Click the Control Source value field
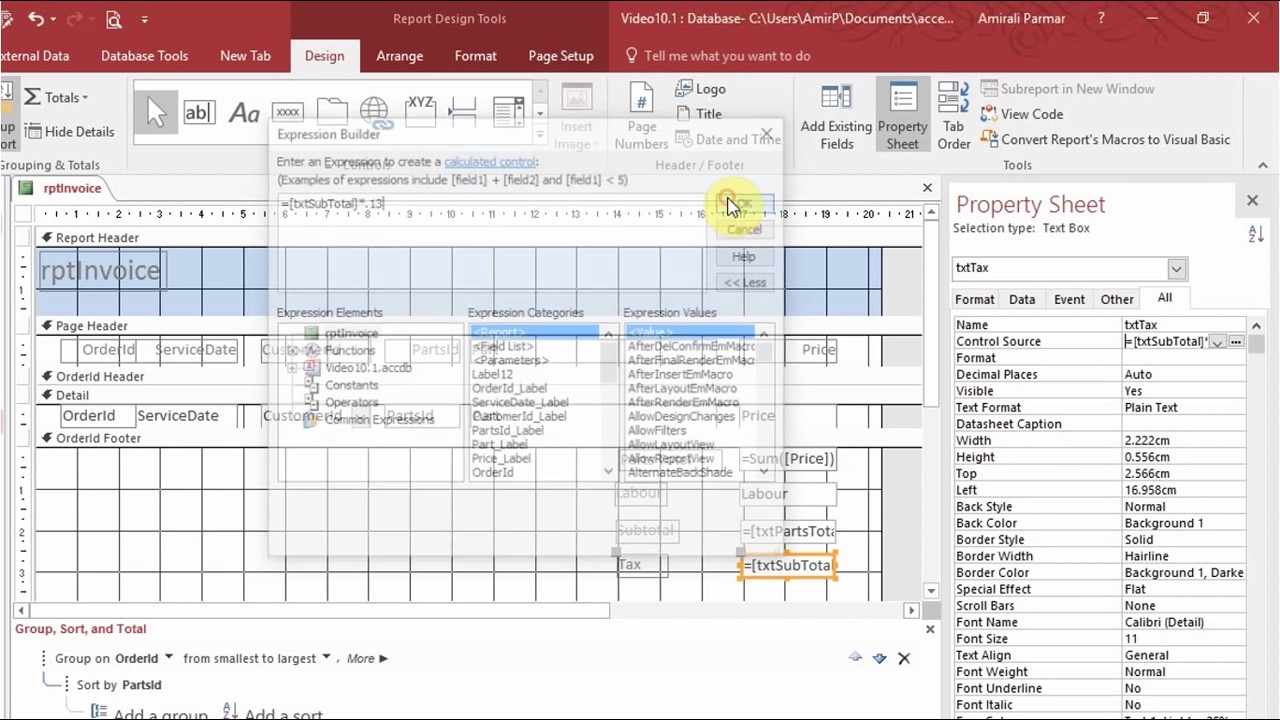This screenshot has height=720, width=1280. pyautogui.click(x=1165, y=342)
